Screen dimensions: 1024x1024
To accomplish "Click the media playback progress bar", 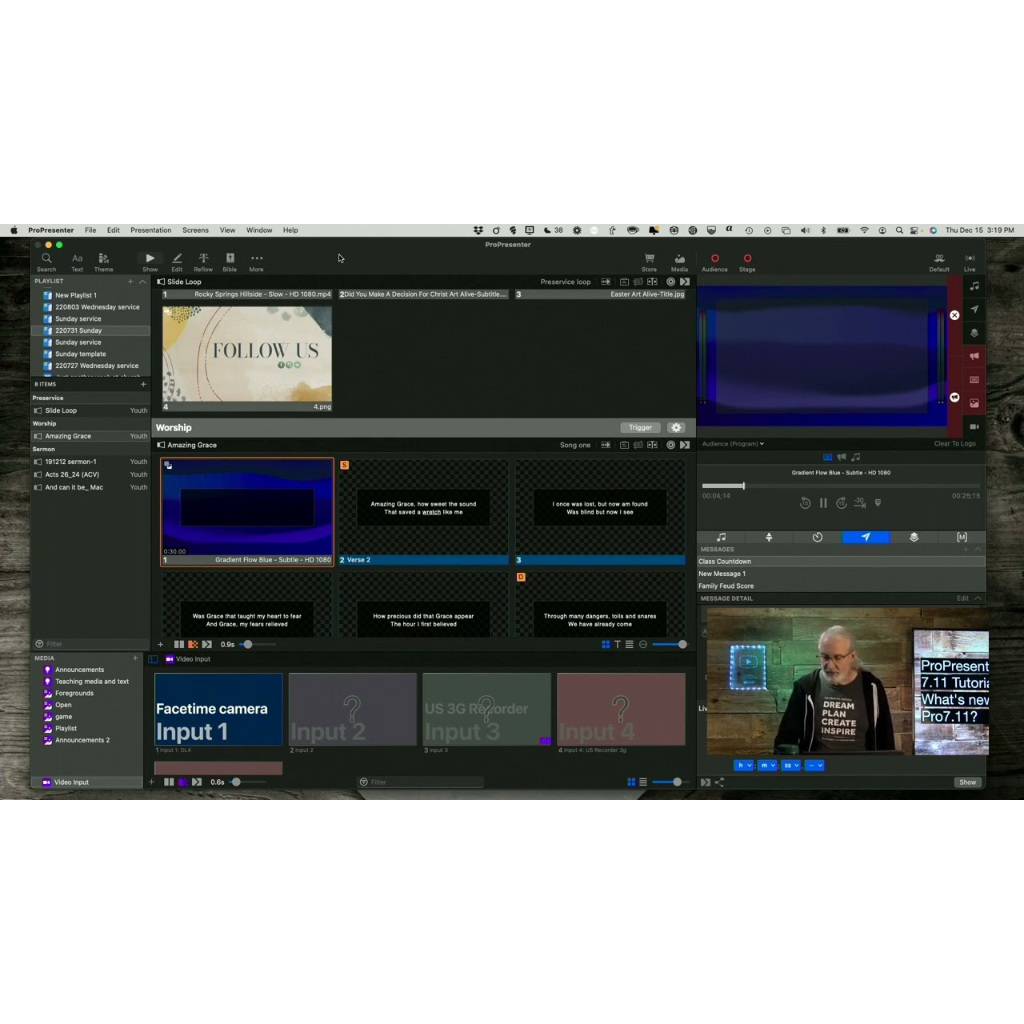I will coord(838,486).
